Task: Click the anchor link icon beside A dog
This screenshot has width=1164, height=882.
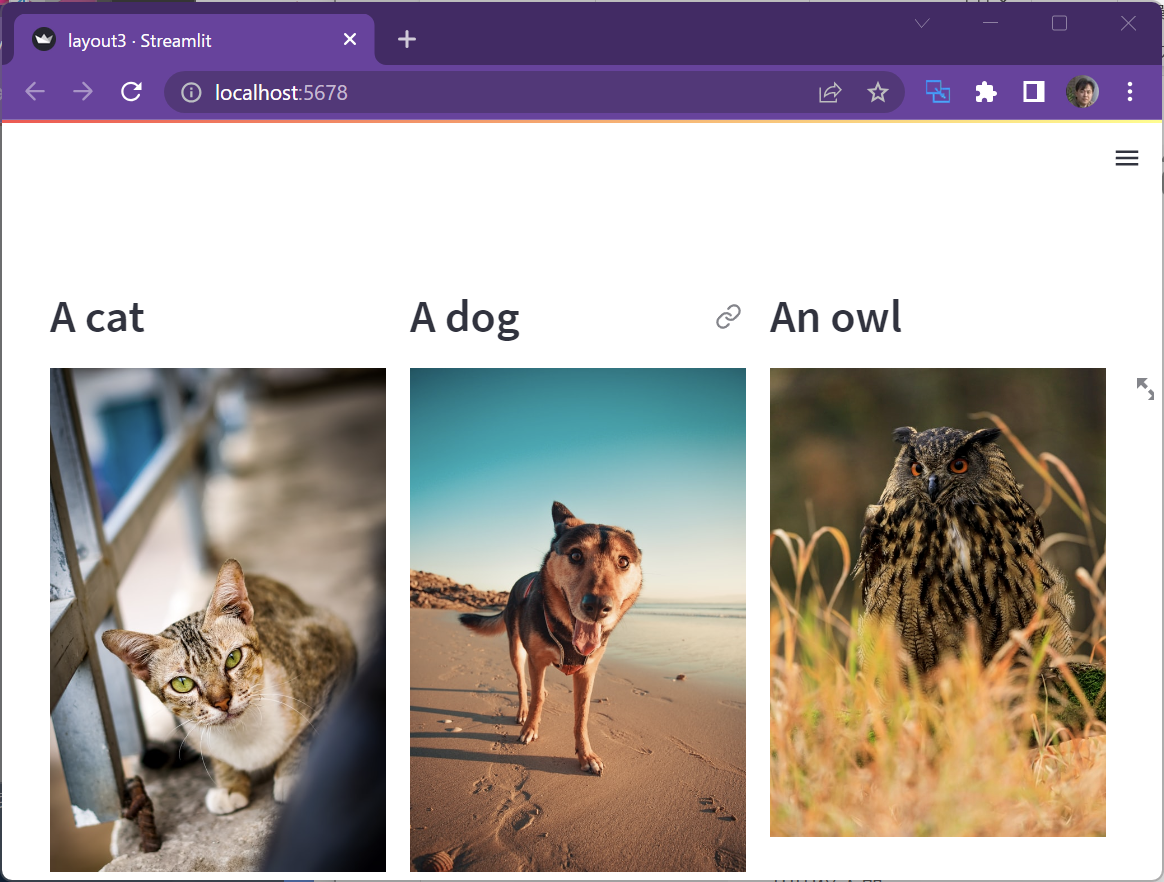Action: [728, 317]
